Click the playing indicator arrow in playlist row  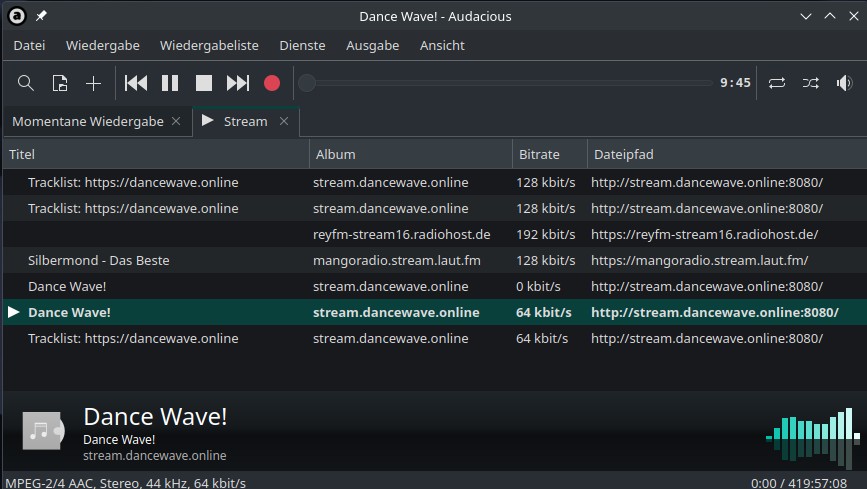pyautogui.click(x=14, y=313)
